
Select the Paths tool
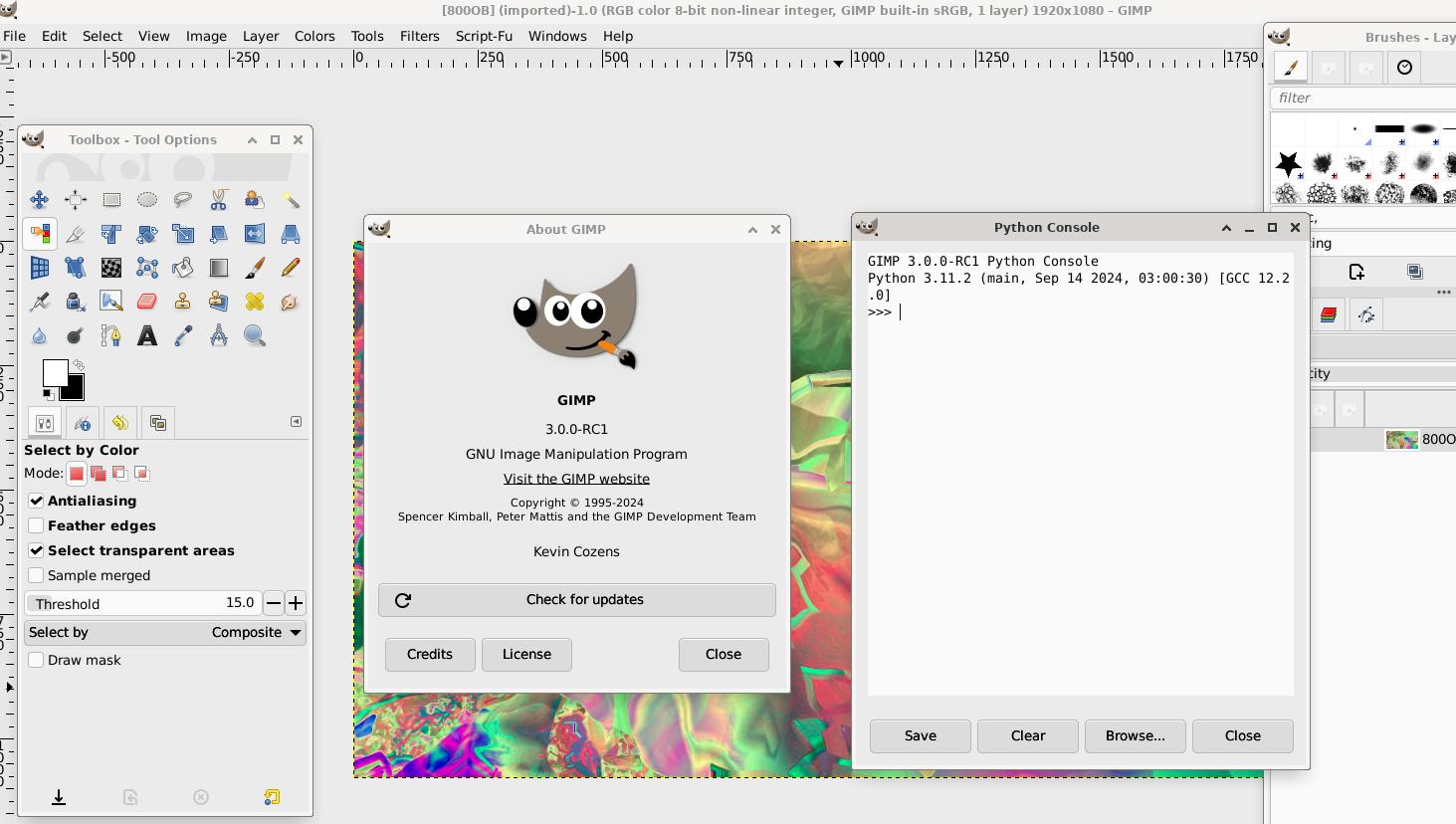pos(111,336)
